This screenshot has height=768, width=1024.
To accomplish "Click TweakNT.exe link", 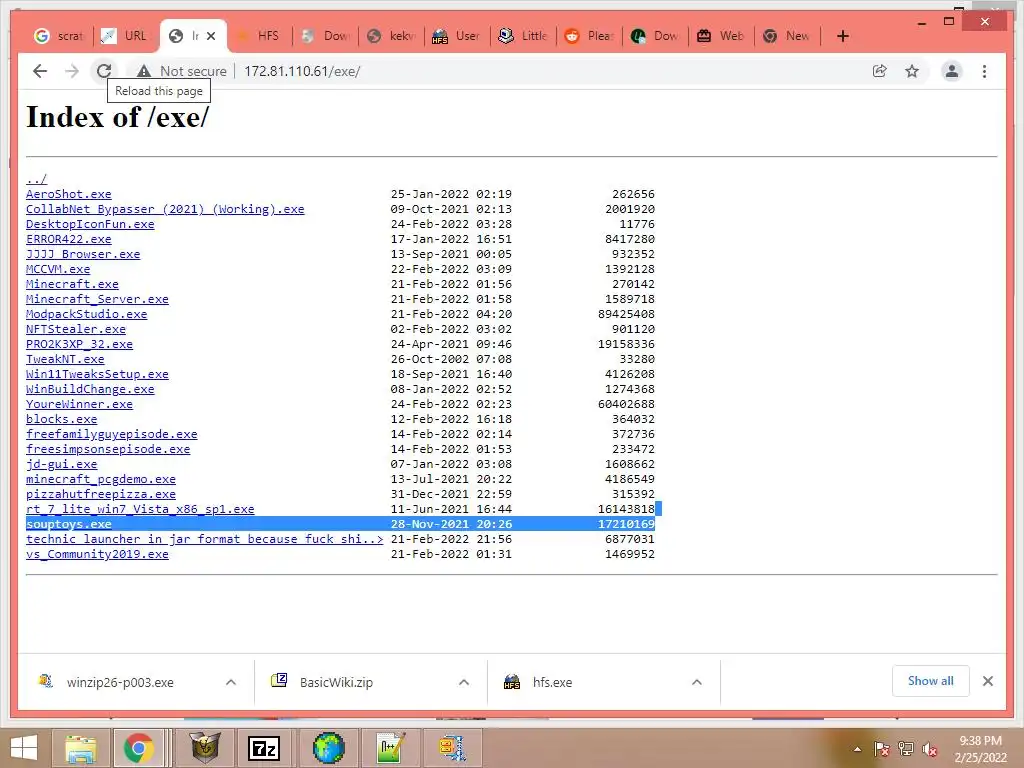I will tap(65, 359).
